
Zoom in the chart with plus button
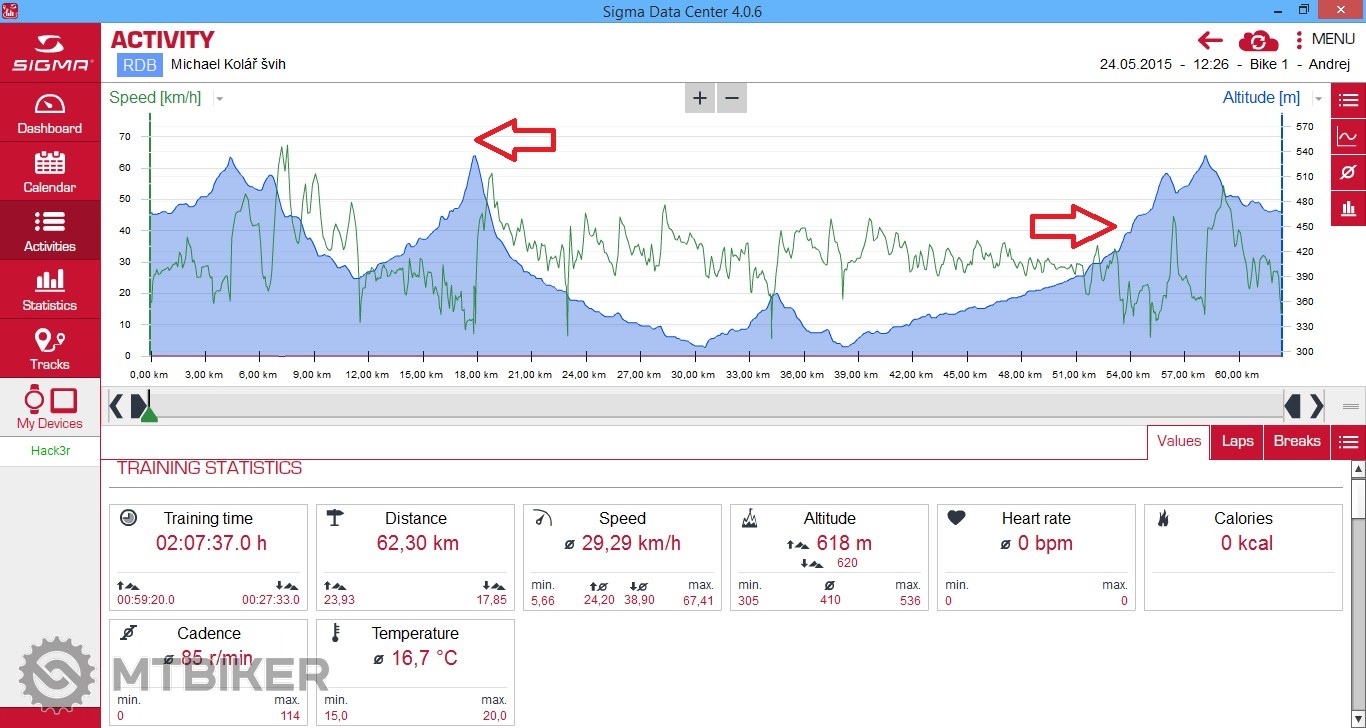[x=700, y=98]
